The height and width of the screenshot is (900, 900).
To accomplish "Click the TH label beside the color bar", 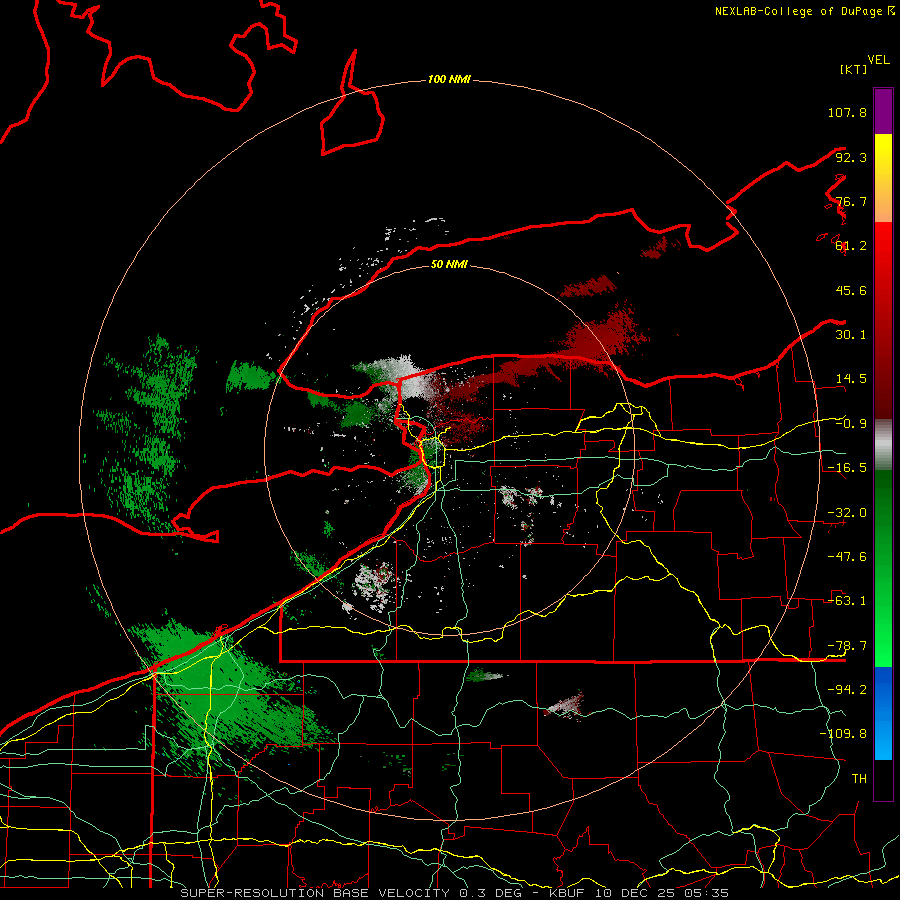I will (x=859, y=778).
